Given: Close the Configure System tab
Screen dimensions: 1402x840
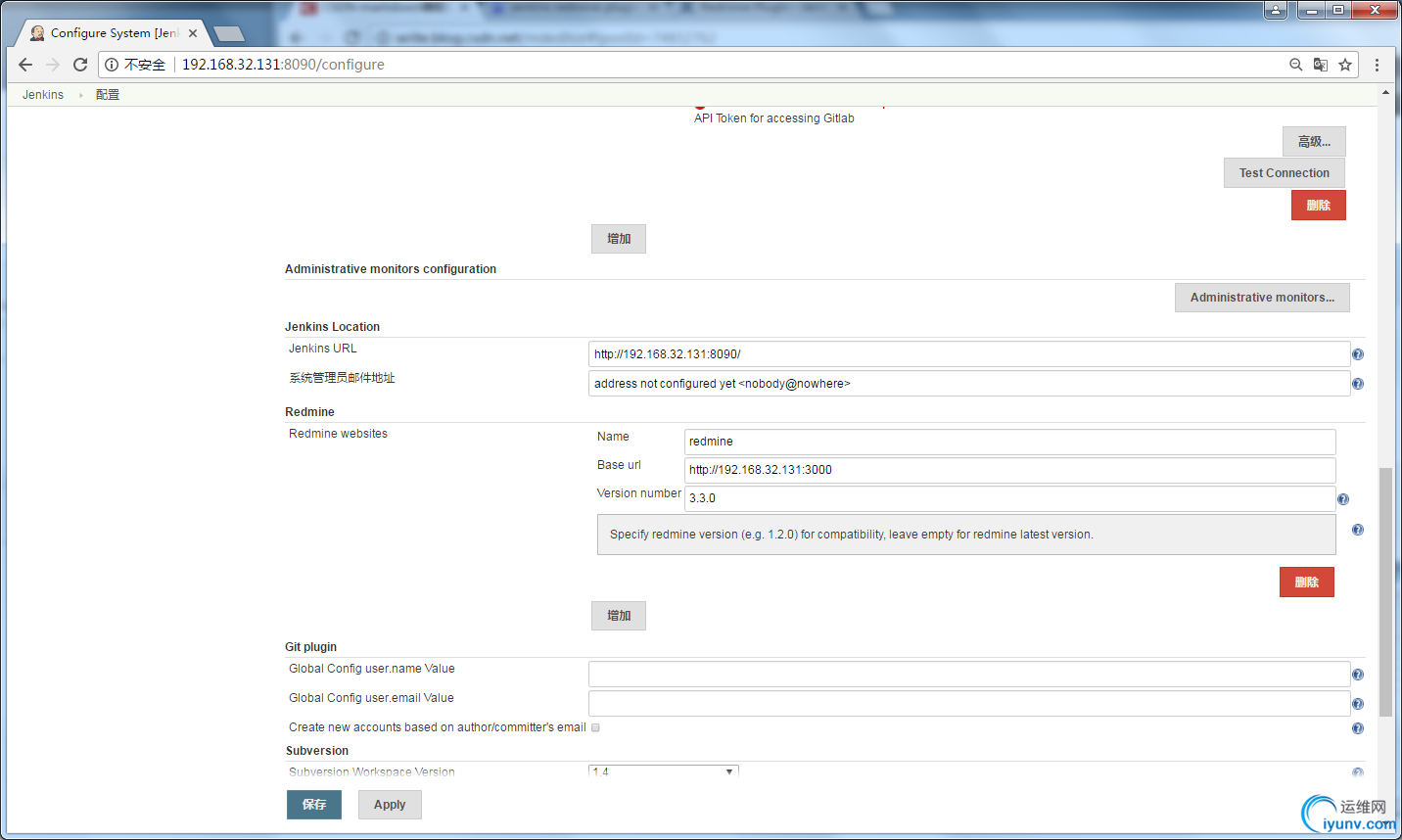Looking at the screenshot, I should tap(193, 33).
